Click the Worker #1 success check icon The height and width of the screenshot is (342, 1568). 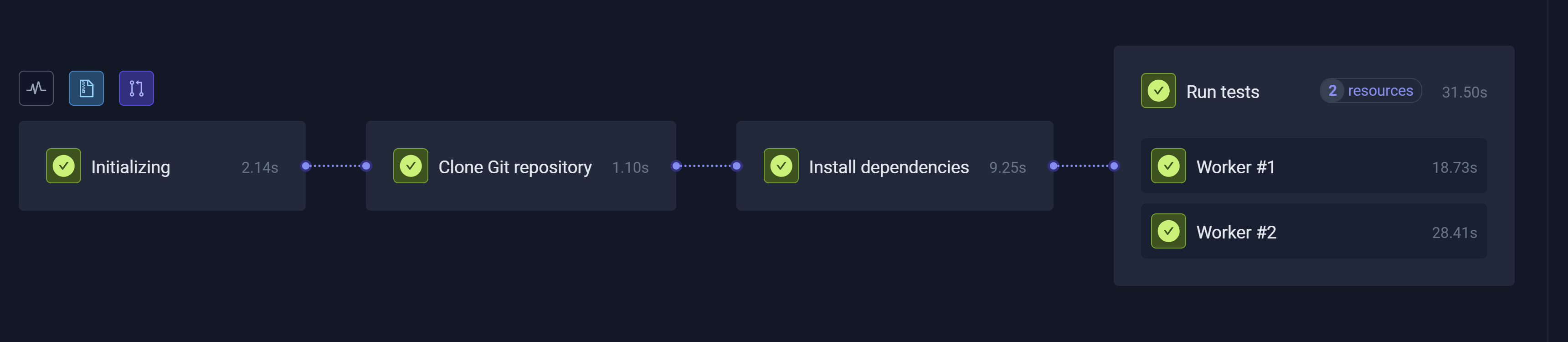coord(1168,166)
